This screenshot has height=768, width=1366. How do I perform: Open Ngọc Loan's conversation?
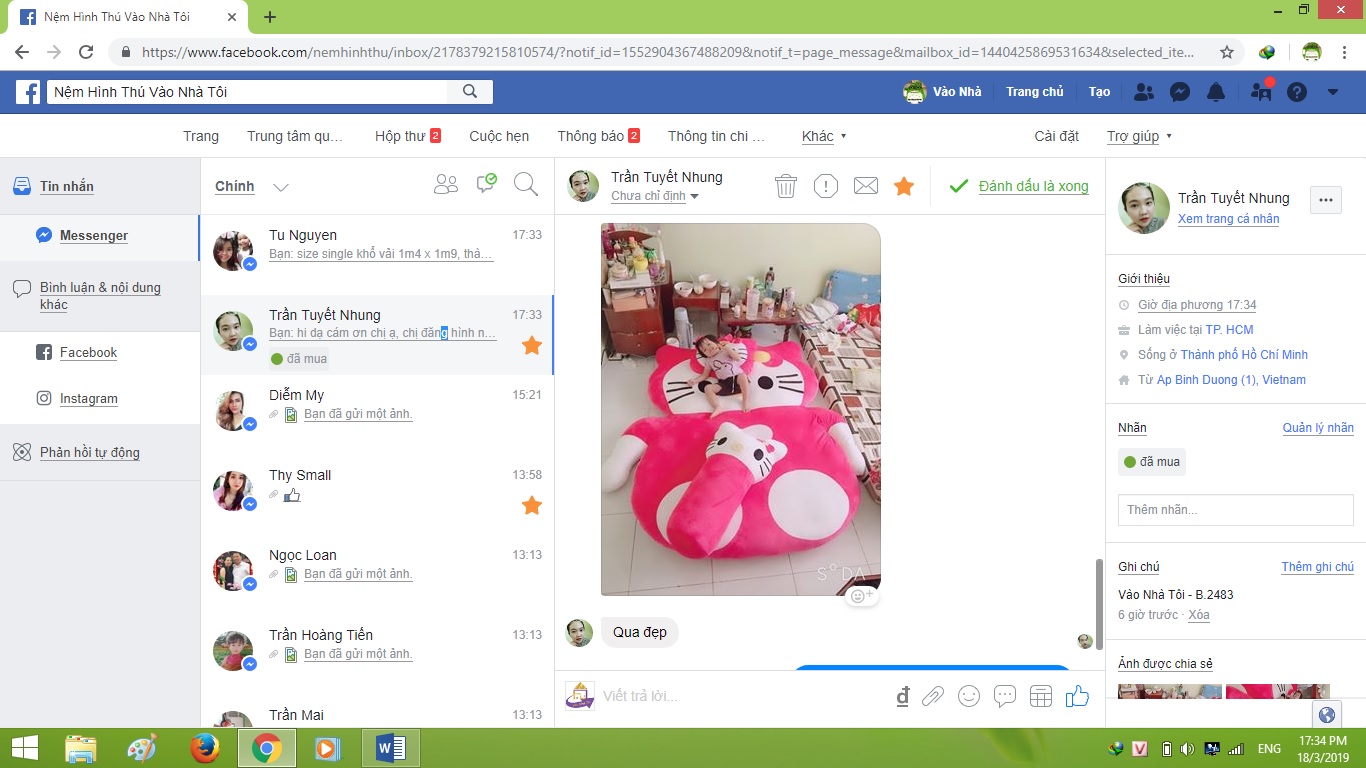tap(377, 575)
